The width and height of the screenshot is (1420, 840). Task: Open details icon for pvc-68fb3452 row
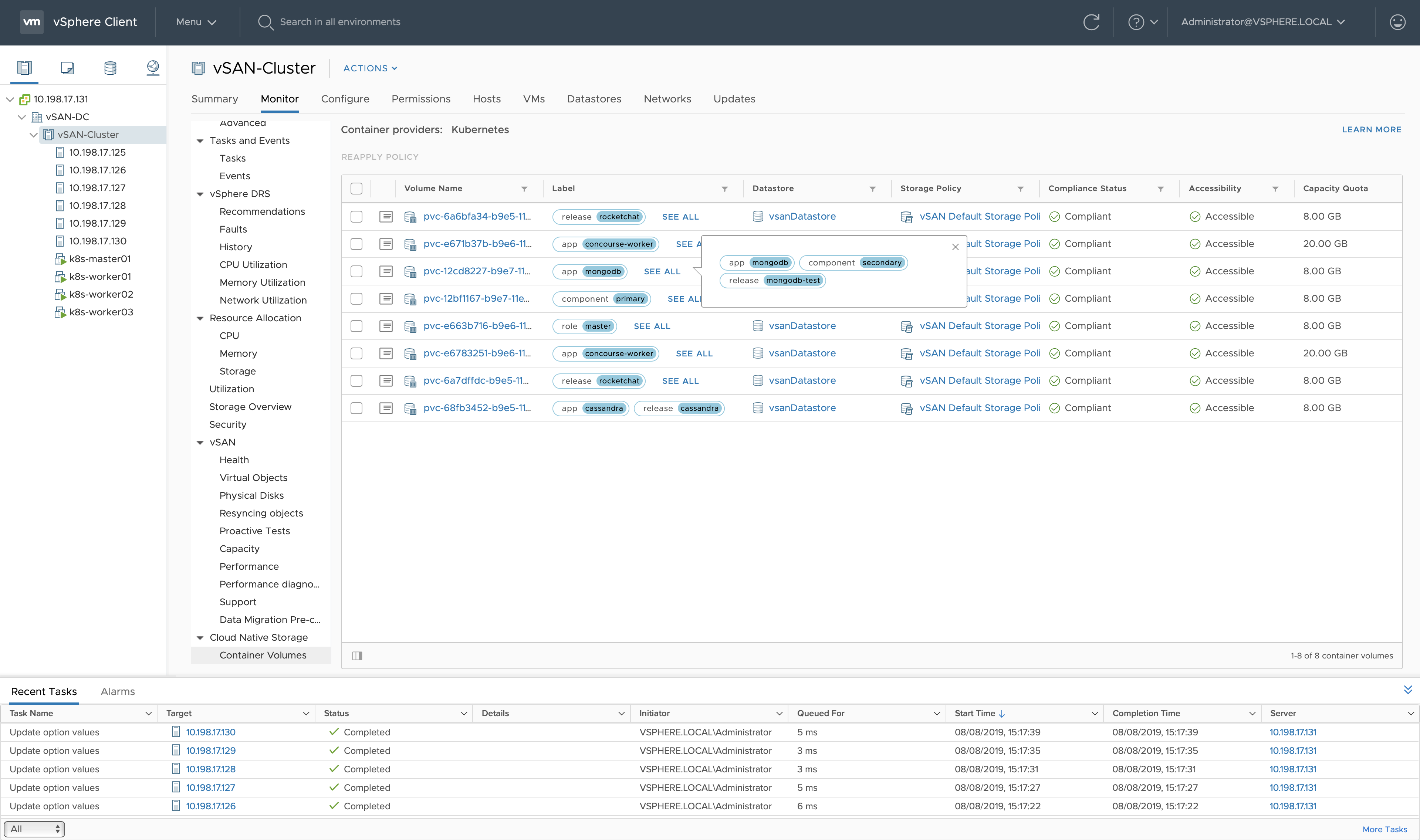386,408
